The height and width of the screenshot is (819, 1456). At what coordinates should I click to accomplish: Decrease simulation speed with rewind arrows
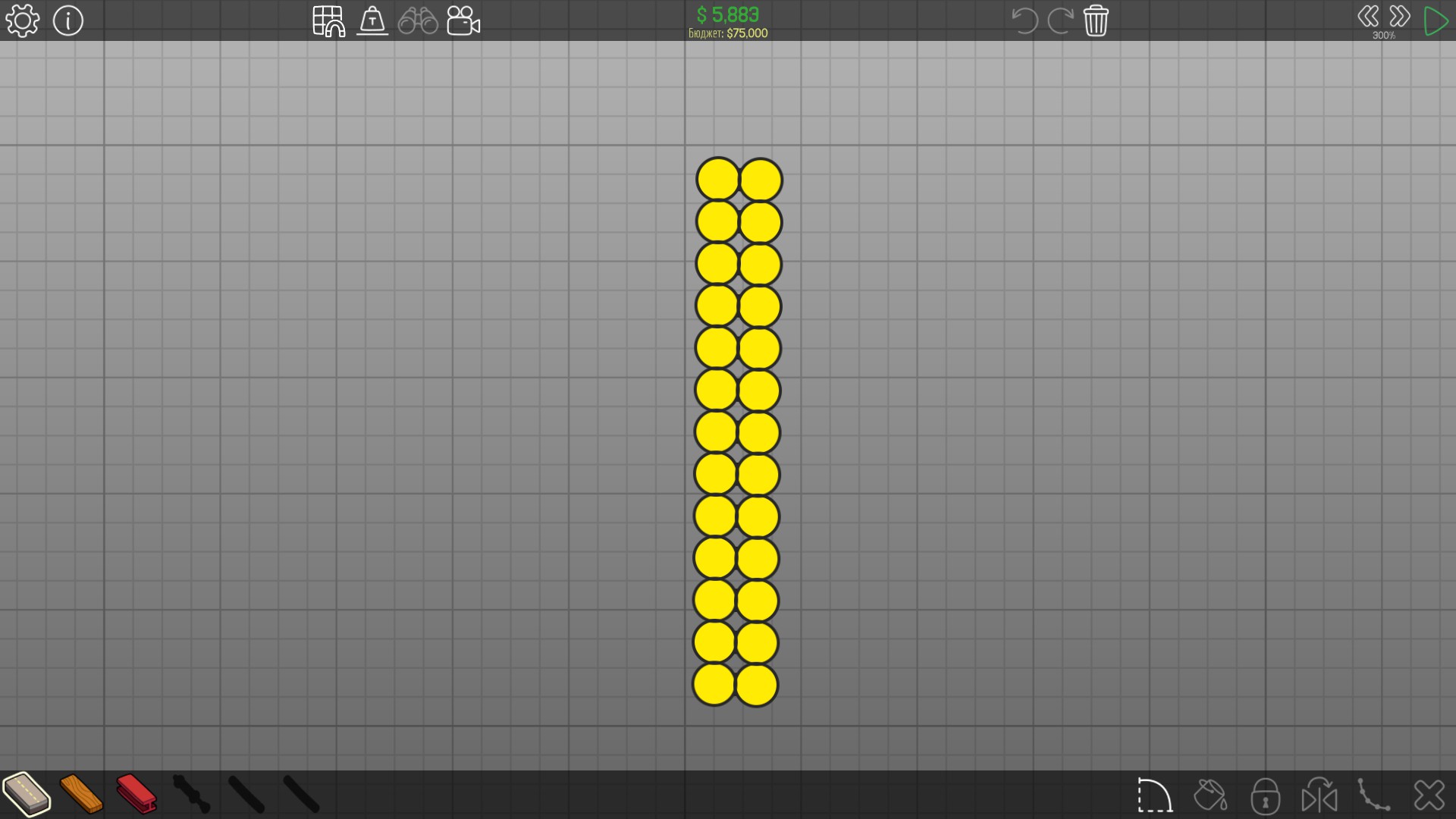[1368, 16]
